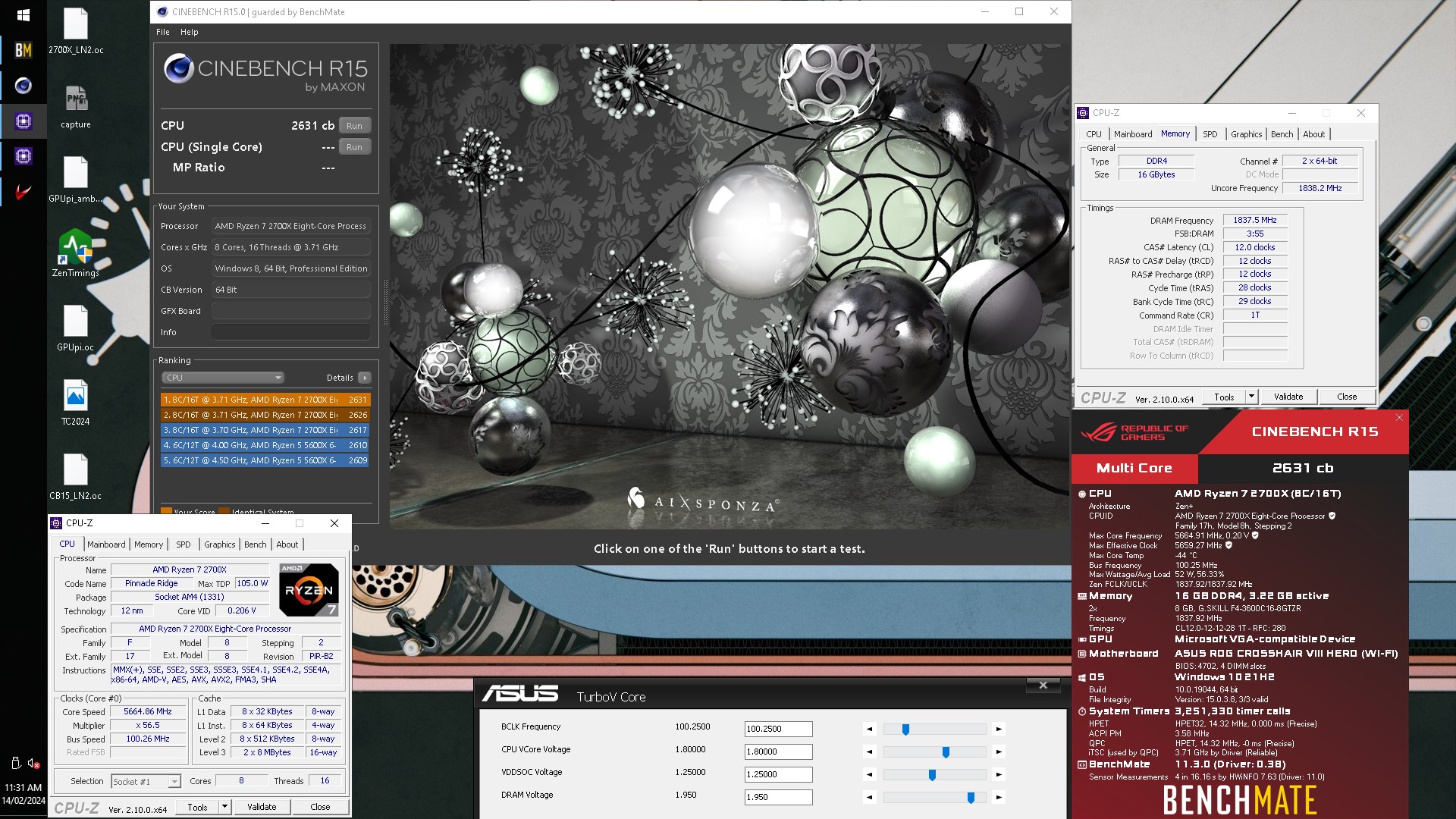Select the capture PNG desktop icon
The width and height of the screenshot is (1456, 819).
coord(76,106)
